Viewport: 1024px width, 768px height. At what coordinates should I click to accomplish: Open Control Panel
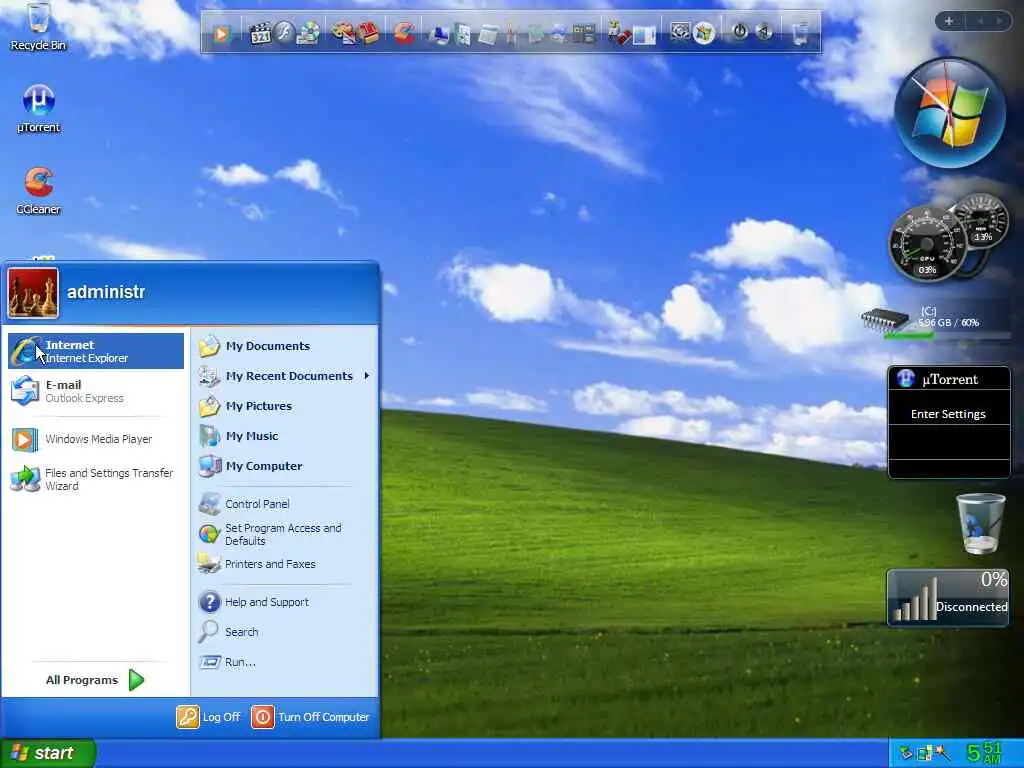click(284, 504)
